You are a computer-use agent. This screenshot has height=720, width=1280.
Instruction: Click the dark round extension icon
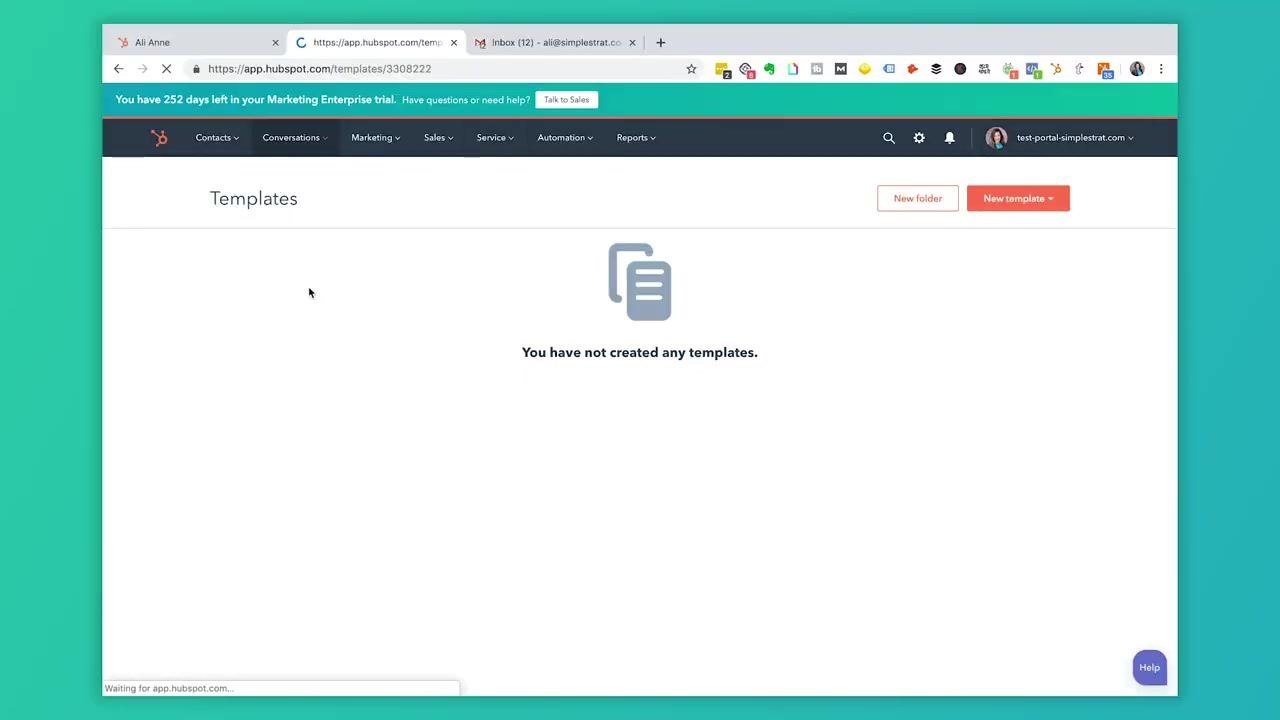coord(960,69)
